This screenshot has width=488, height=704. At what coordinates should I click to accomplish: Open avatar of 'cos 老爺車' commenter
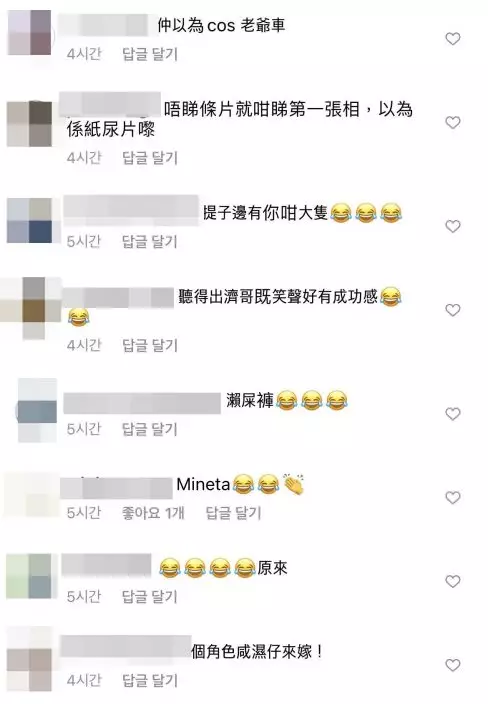click(x=30, y=33)
